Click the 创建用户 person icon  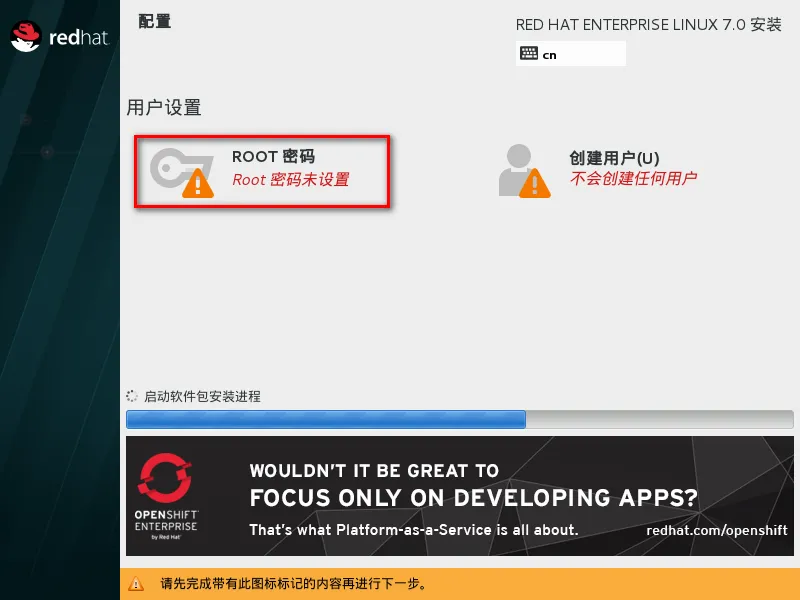[524, 170]
